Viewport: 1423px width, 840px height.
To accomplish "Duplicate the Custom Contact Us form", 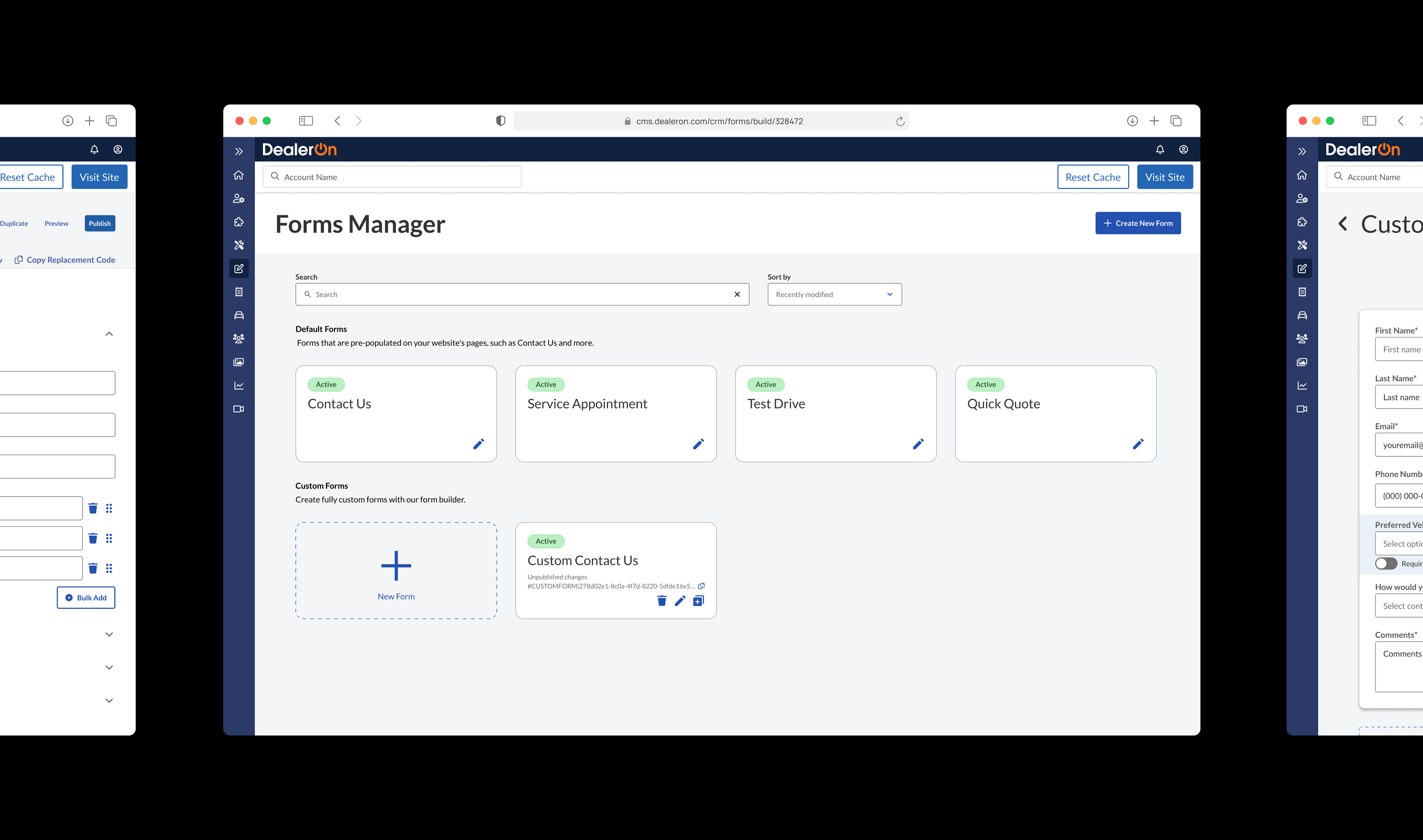I will [699, 601].
